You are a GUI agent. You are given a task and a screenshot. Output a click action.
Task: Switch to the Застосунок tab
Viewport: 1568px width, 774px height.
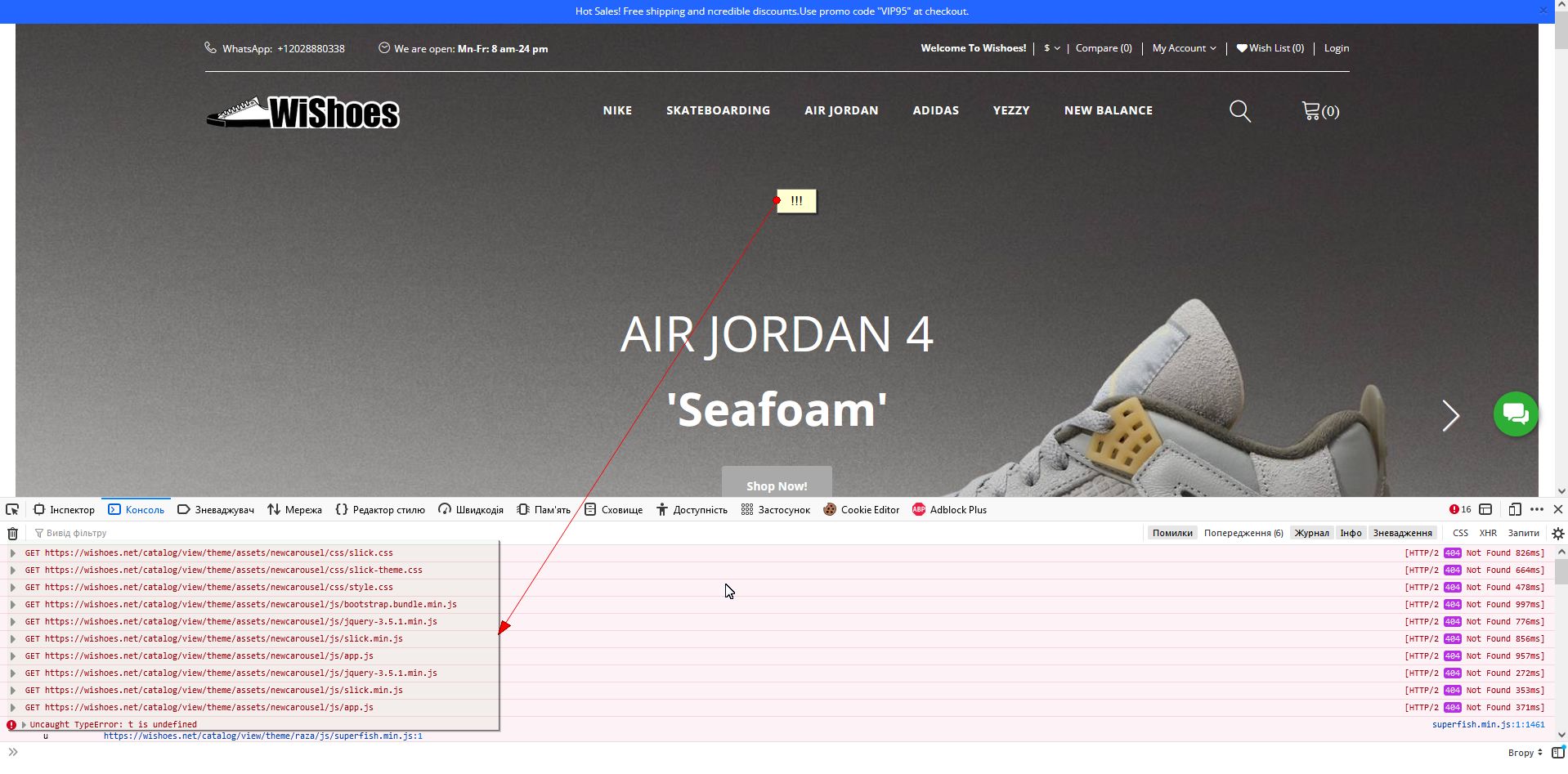775,509
